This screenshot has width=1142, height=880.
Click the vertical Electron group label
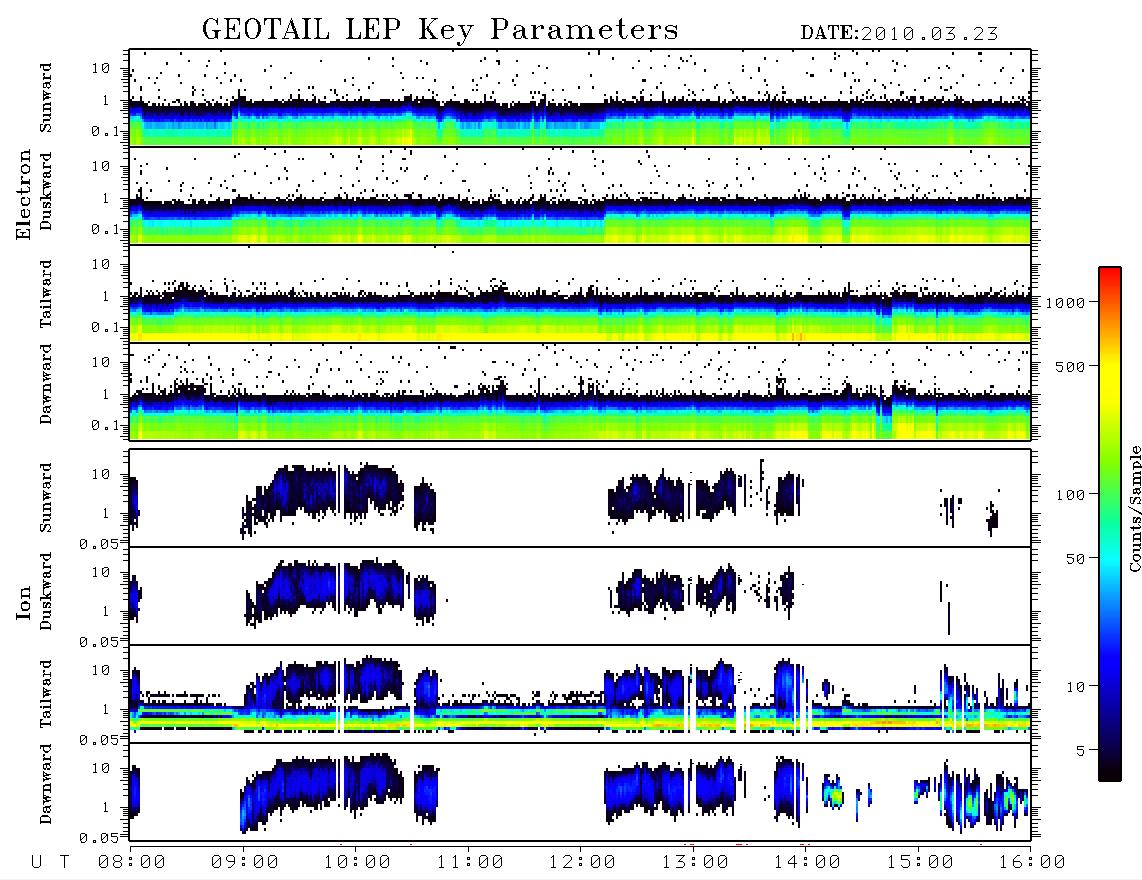(23, 195)
